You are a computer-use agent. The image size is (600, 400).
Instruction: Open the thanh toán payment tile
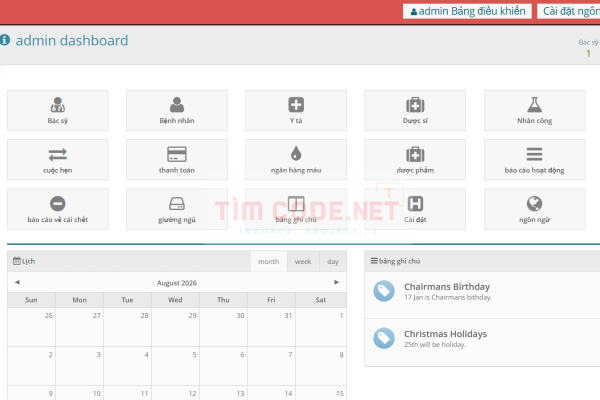177,160
